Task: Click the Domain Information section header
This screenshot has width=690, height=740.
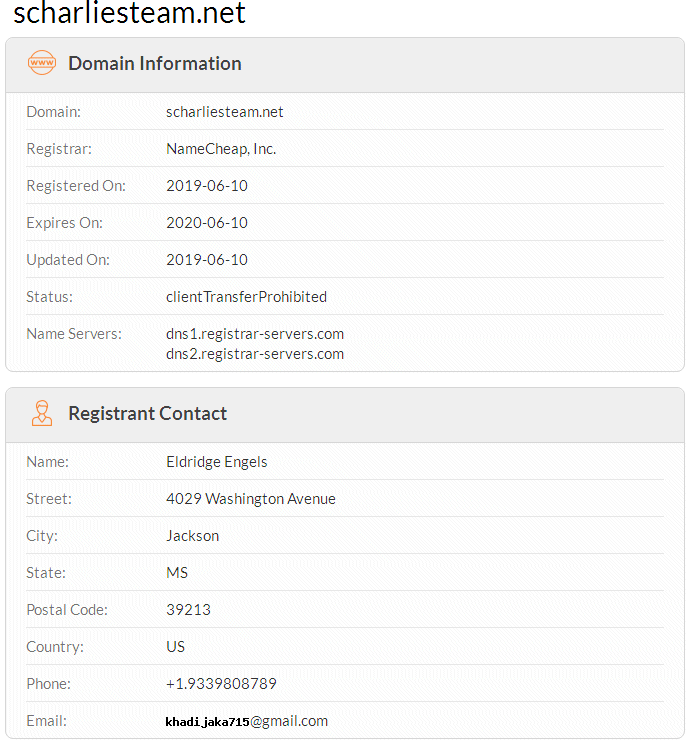Action: (155, 63)
